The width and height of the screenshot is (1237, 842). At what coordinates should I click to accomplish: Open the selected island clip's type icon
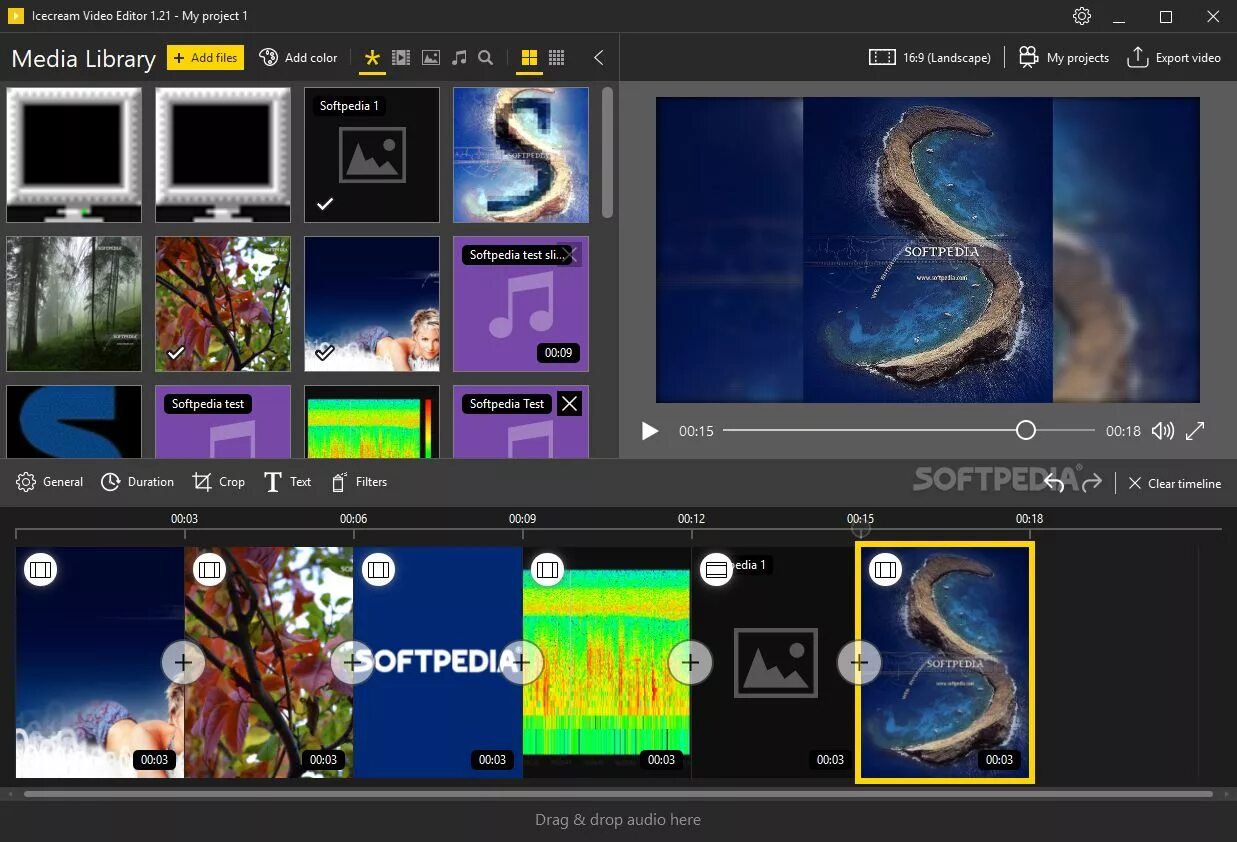[x=885, y=570]
